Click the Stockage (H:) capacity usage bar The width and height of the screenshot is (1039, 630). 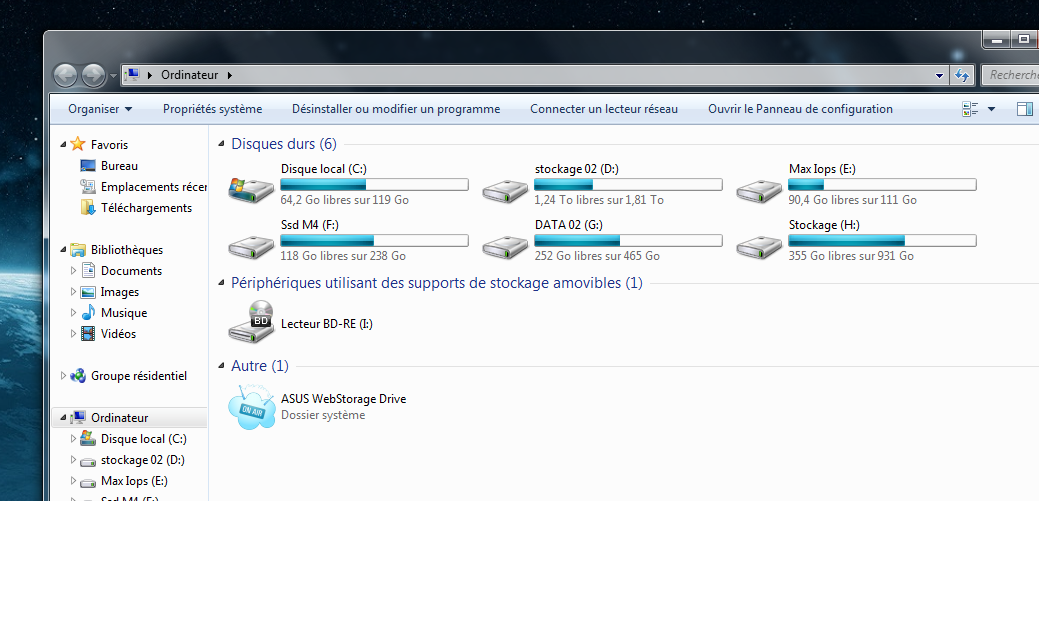pos(882,240)
